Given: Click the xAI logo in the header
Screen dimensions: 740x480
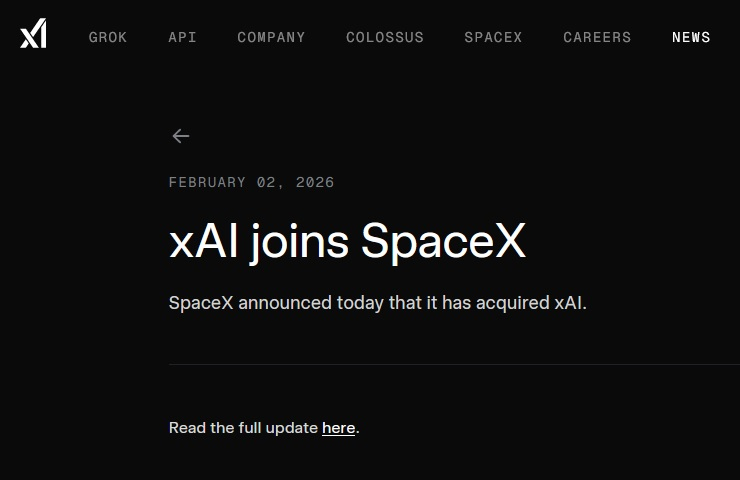Looking at the screenshot, I should pos(33,34).
